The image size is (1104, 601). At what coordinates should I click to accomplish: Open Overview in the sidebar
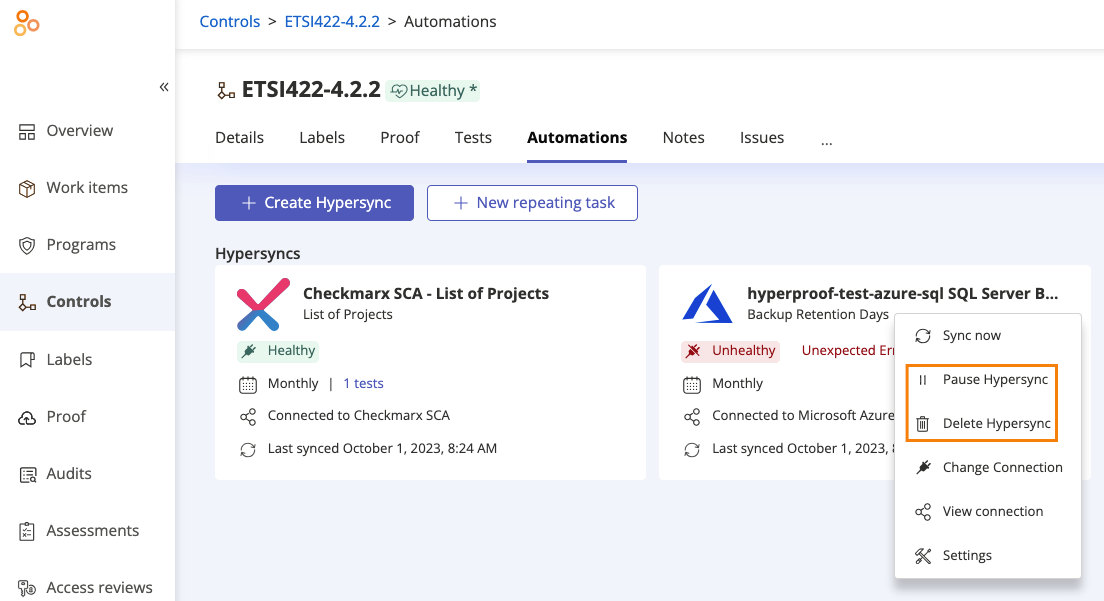[80, 131]
